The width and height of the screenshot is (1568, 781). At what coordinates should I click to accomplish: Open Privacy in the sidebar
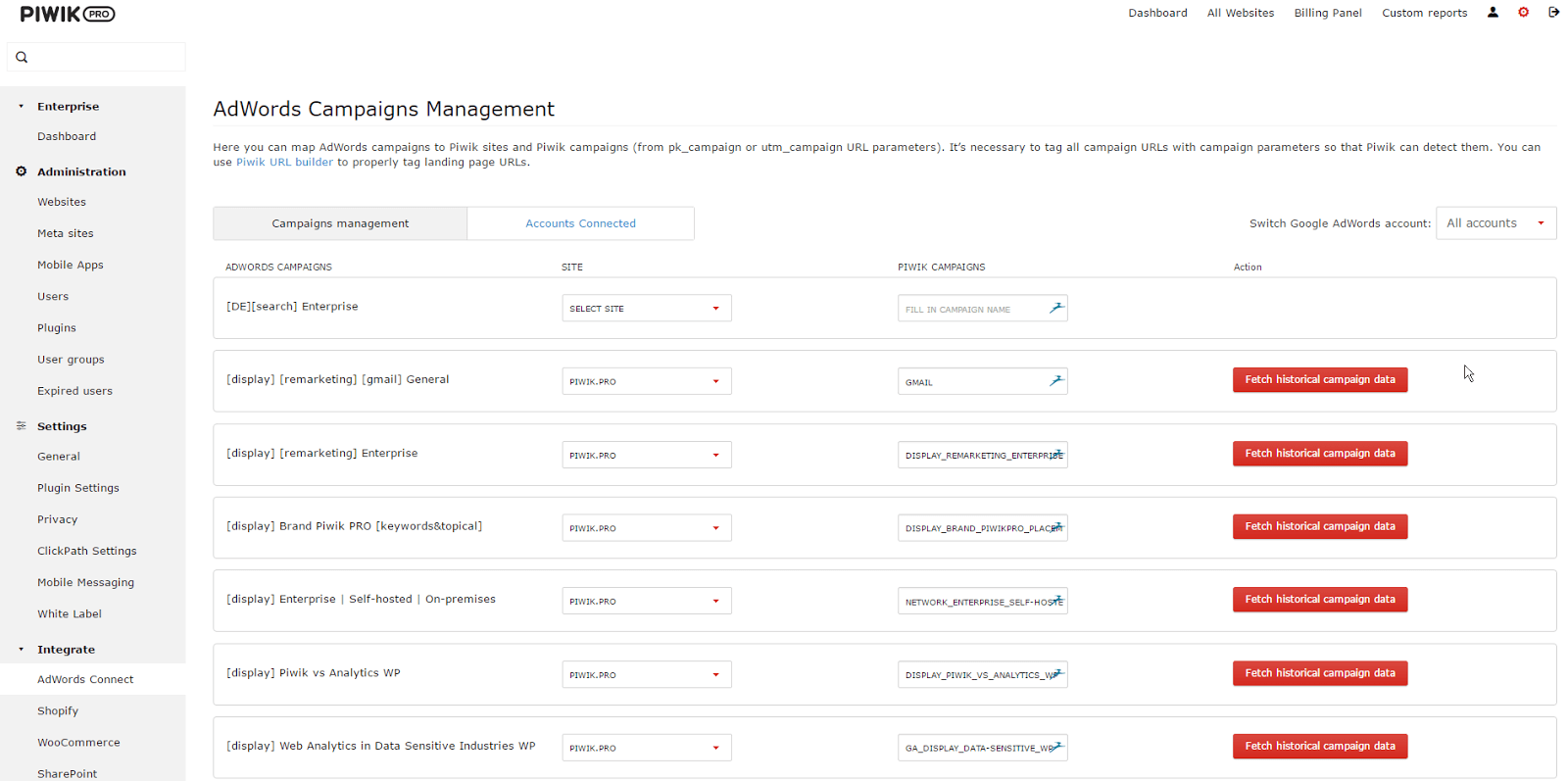57,519
